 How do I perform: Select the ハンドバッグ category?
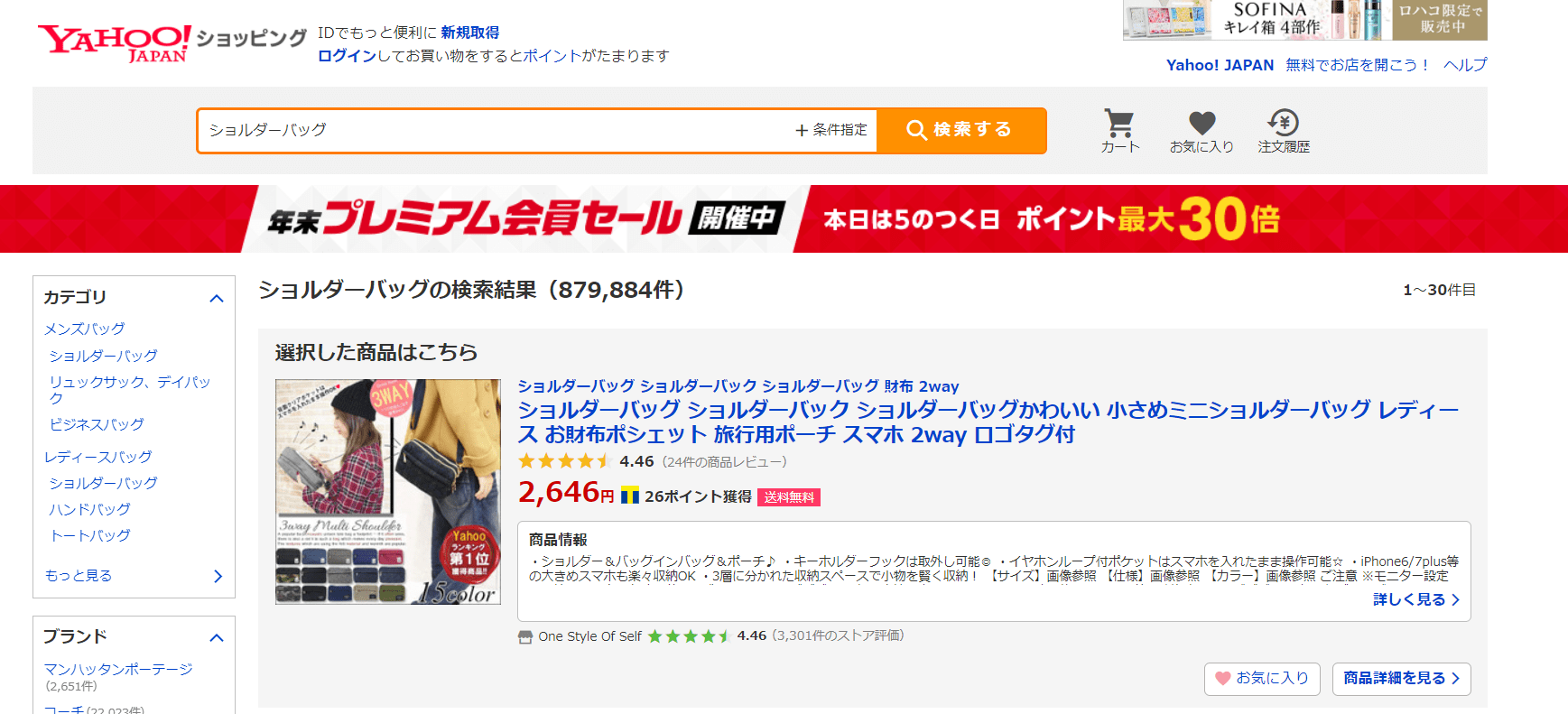click(90, 509)
